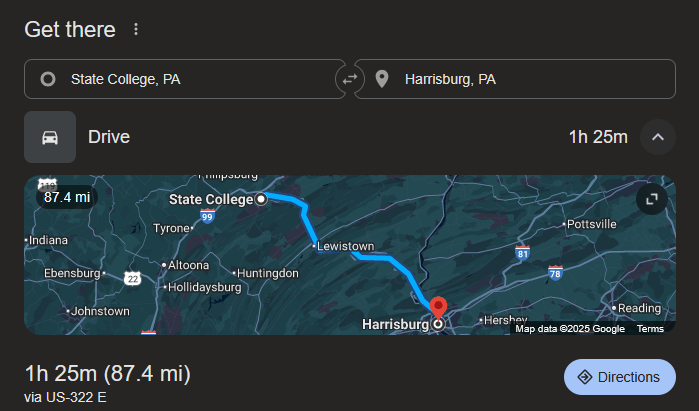The width and height of the screenshot is (699, 411).
Task: Click the destination pin icon in field
Action: point(381,79)
